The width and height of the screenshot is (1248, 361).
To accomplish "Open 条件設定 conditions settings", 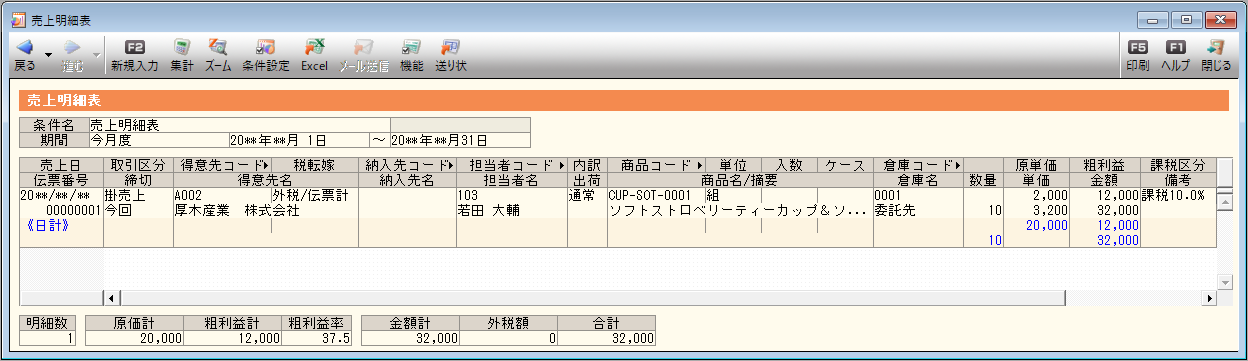I will click(x=266, y=47).
